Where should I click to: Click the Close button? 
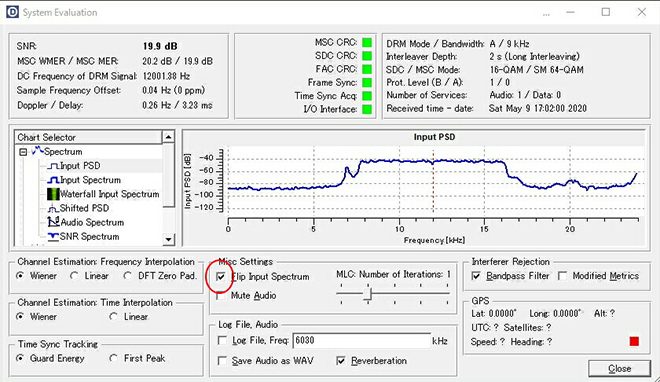pyautogui.click(x=620, y=369)
